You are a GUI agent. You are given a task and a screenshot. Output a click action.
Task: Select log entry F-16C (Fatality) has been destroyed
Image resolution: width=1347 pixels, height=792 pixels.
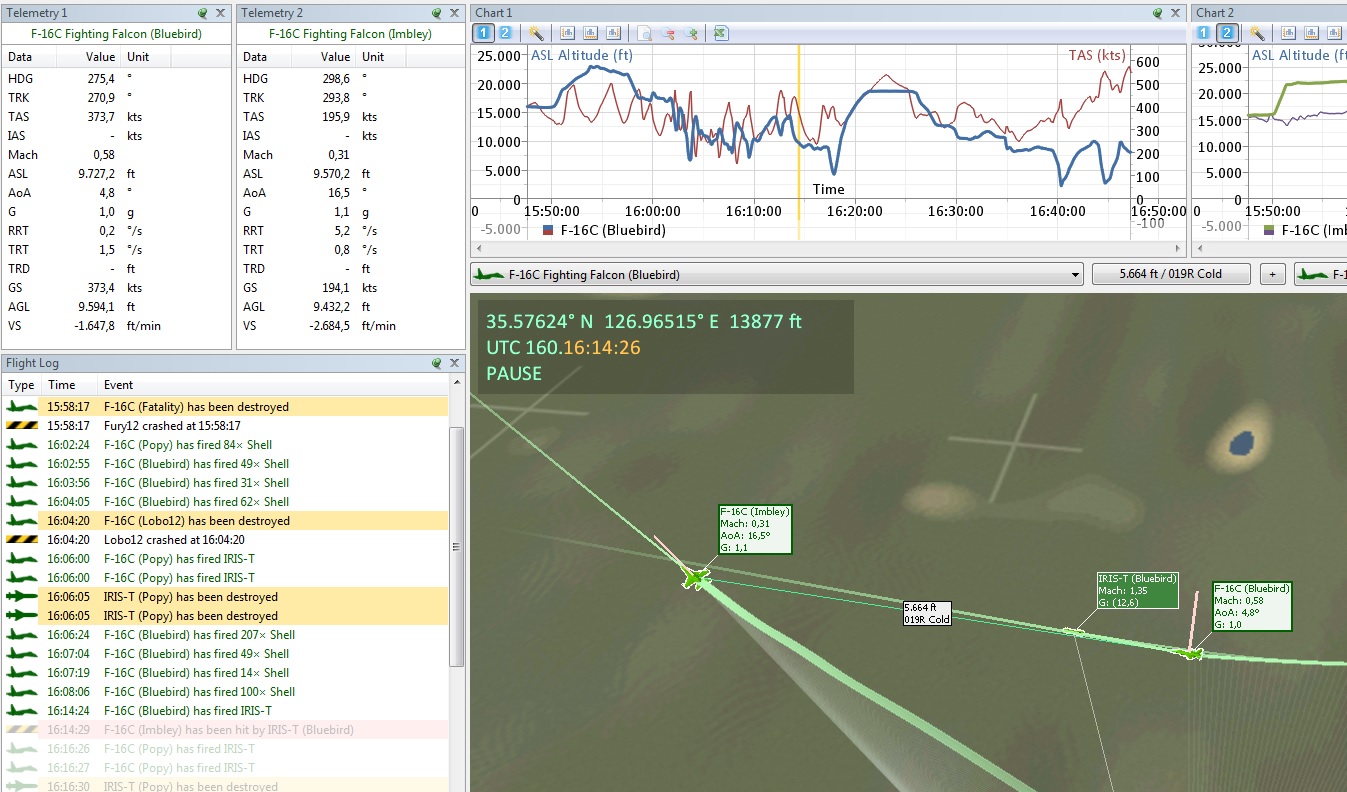point(225,407)
